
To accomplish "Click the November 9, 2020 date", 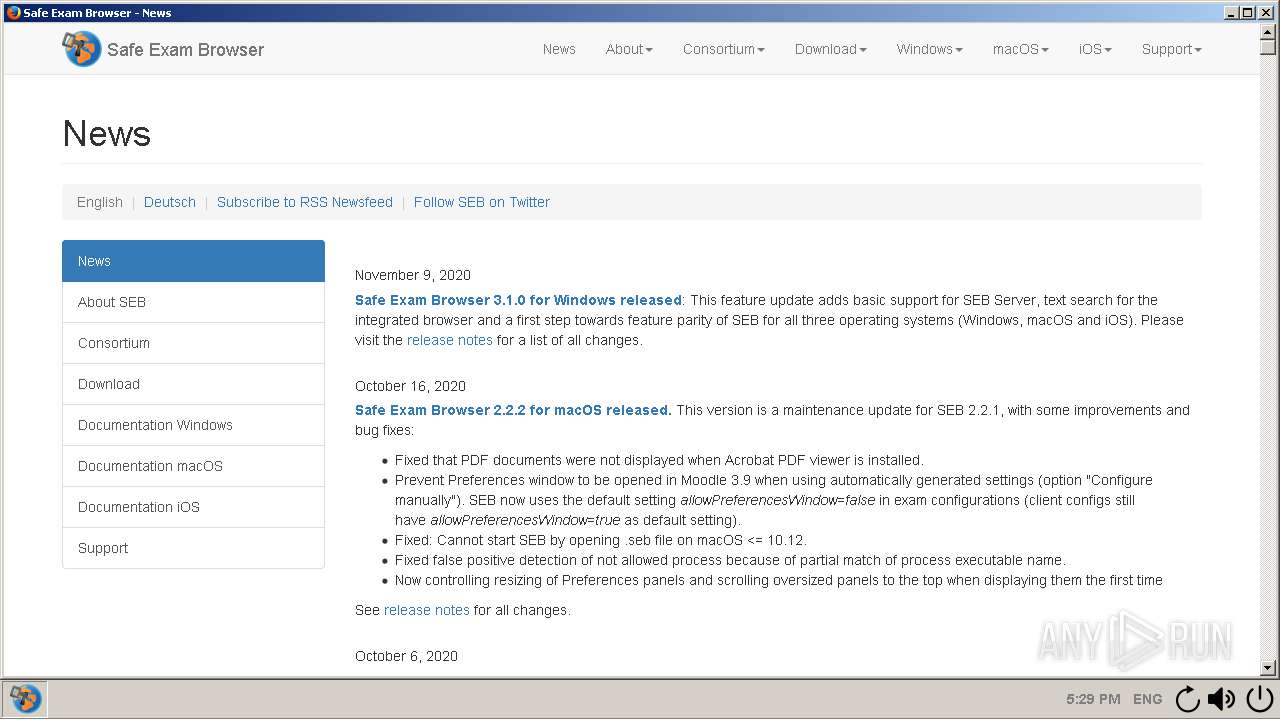I will 413,275.
